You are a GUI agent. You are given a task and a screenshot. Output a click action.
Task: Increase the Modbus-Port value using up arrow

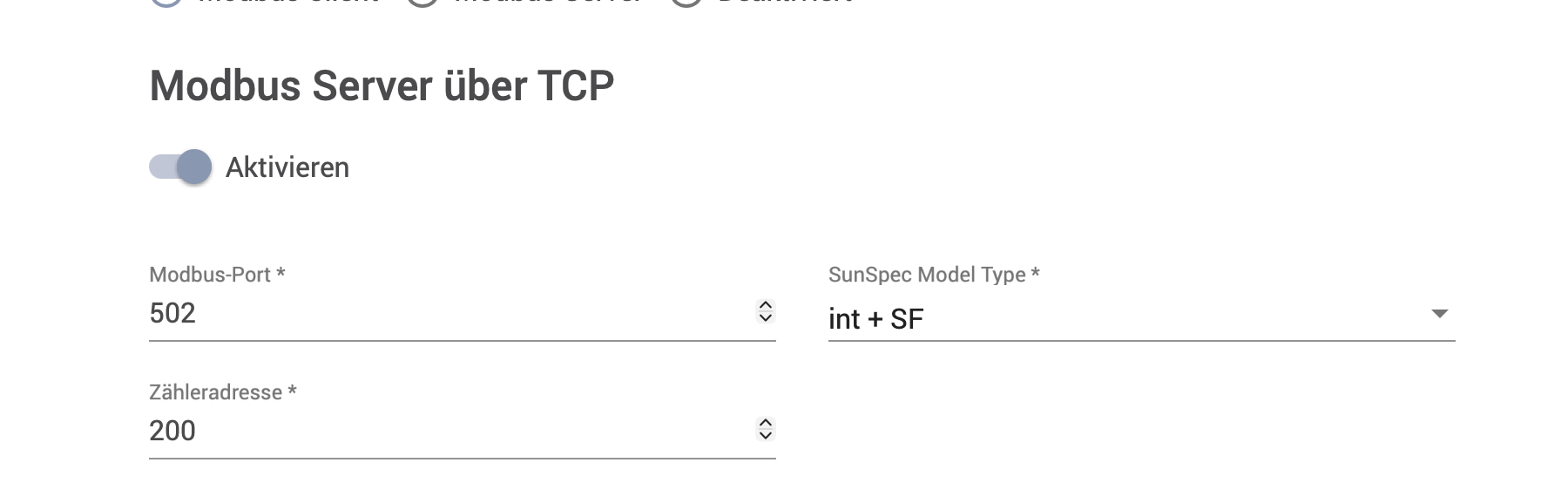pyautogui.click(x=766, y=305)
